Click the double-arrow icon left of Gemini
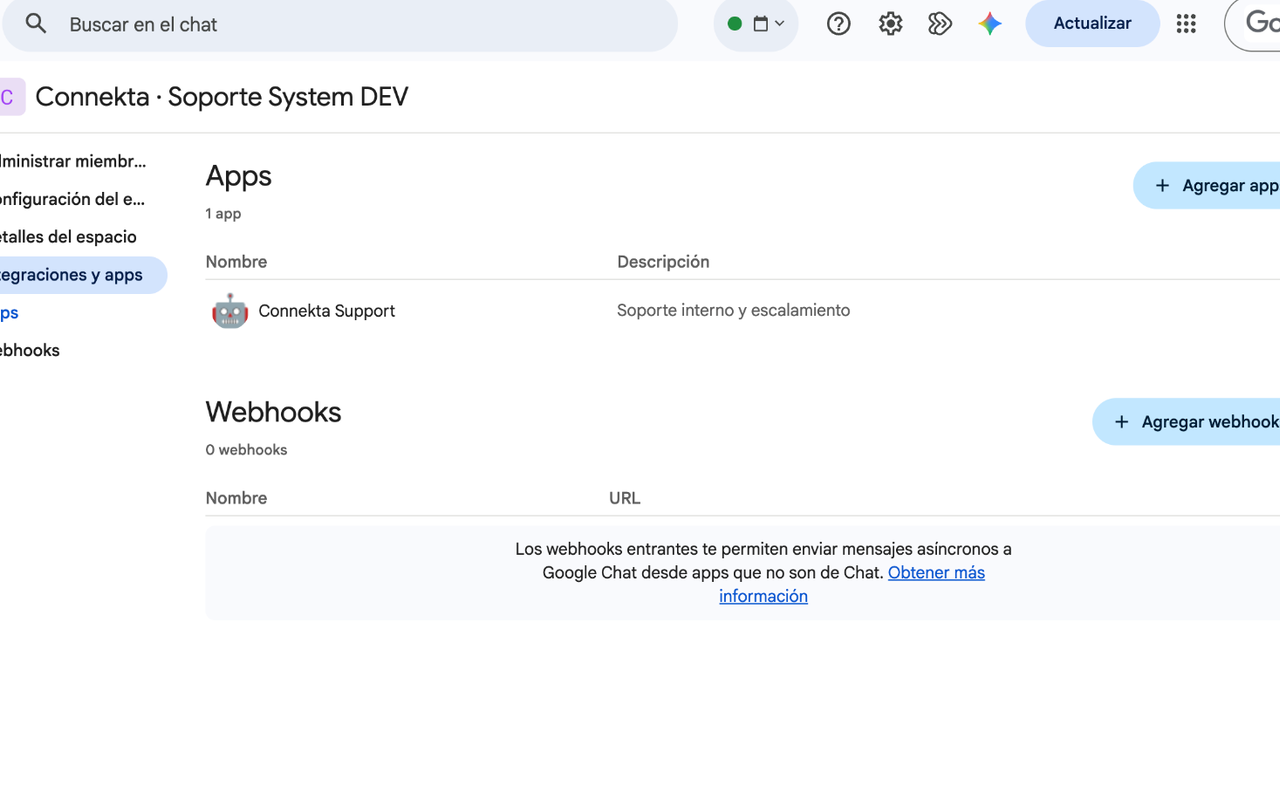The height and width of the screenshot is (800, 1280). pos(940,24)
